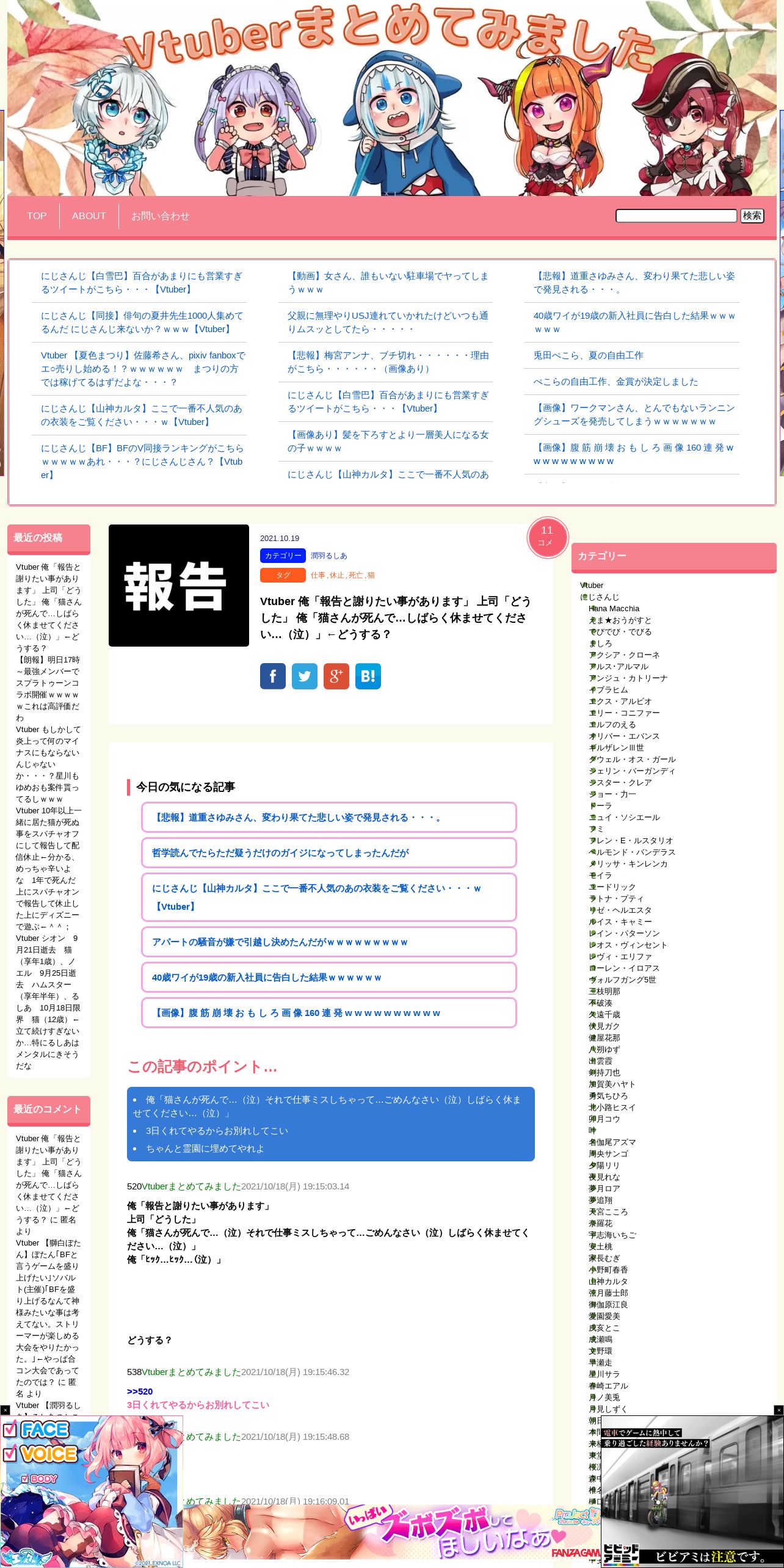Viewport: 784px width, 1568px height.
Task: Open link ワークマンさん ランニングシューズ
Action: point(634,415)
